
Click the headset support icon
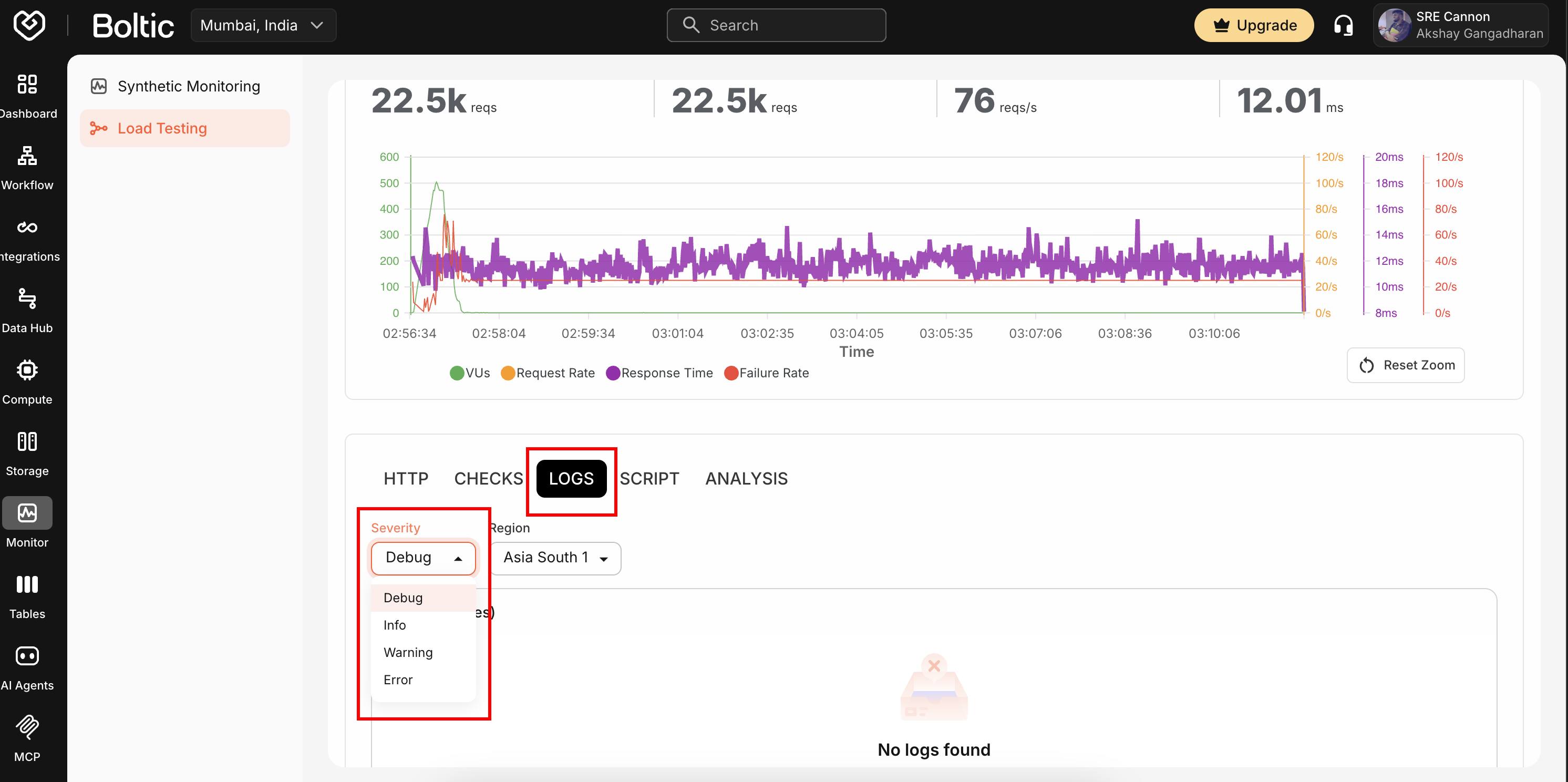[1344, 25]
